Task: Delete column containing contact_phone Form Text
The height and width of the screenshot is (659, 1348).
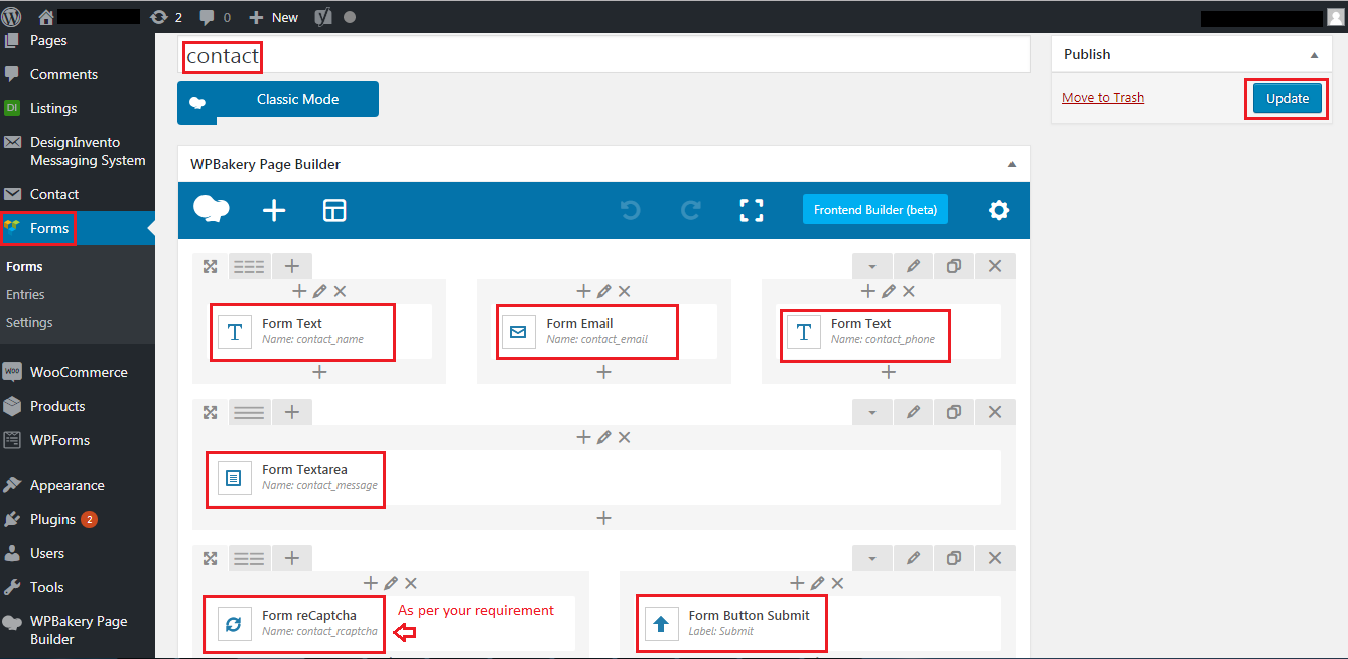Action: click(x=909, y=291)
